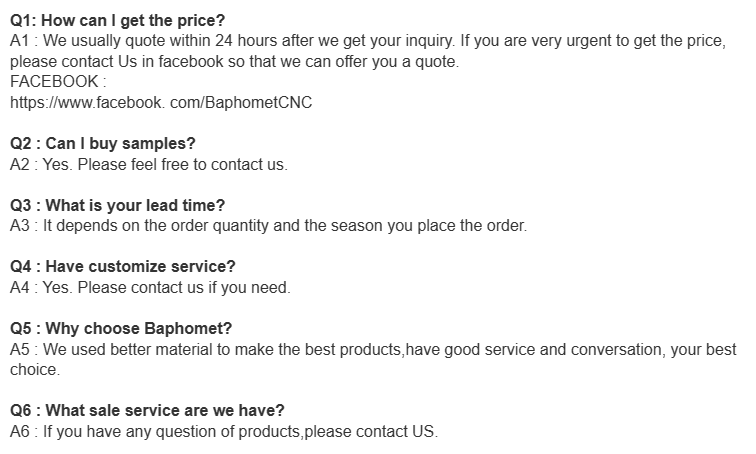Click the "please contact Us in facebook" line

point(235,61)
